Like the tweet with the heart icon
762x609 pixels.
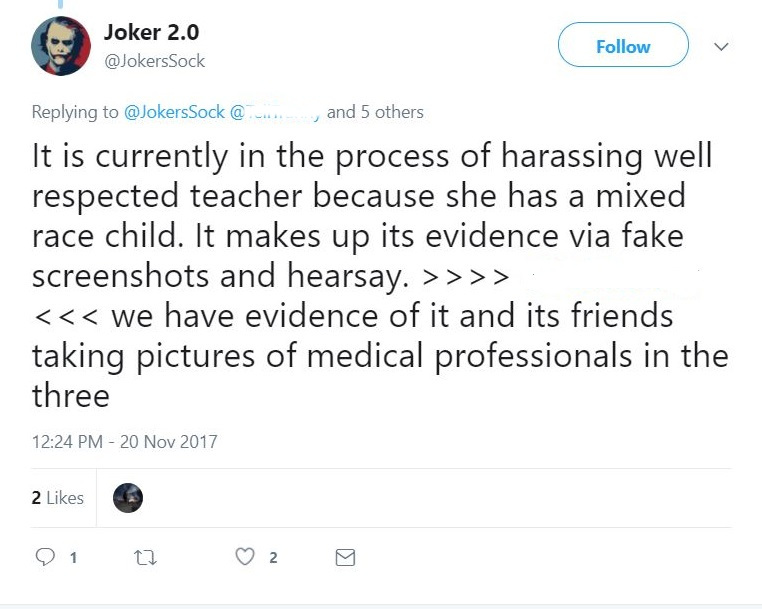(245, 558)
